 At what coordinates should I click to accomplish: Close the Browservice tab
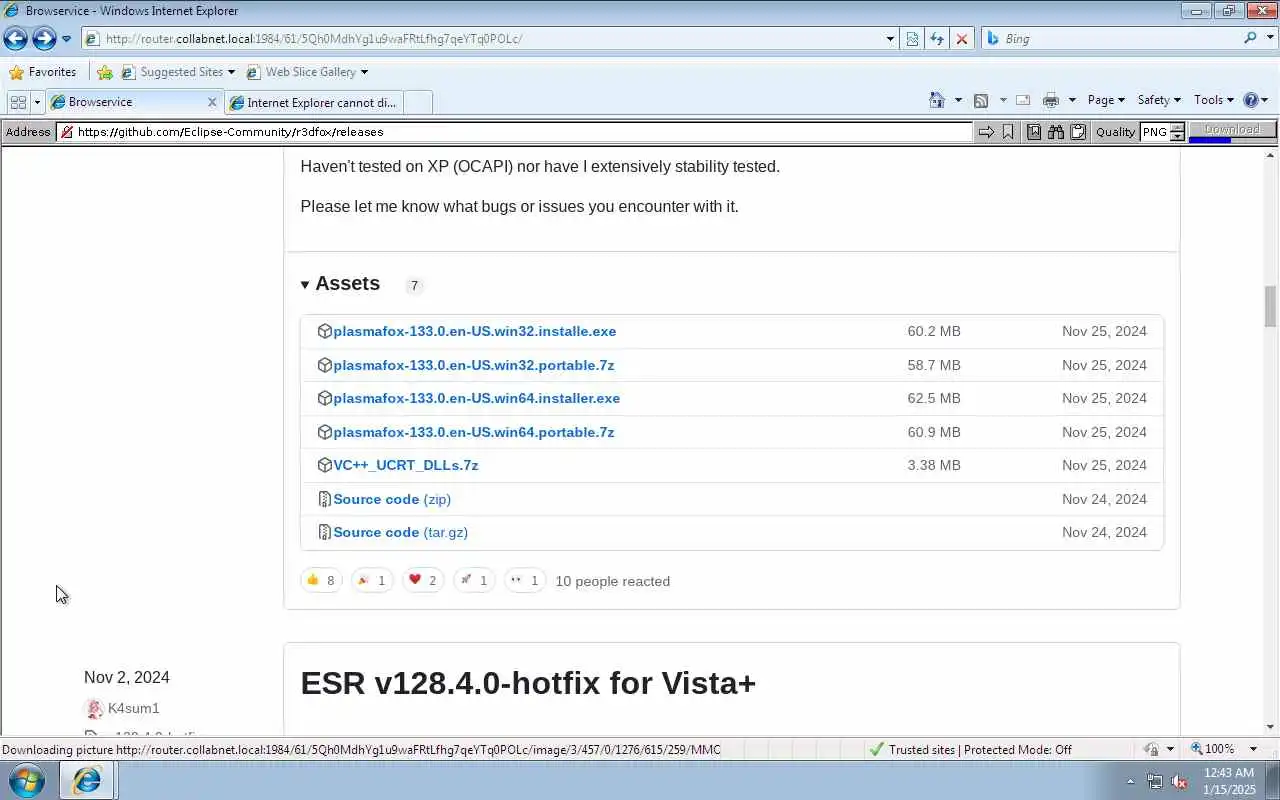coord(212,102)
